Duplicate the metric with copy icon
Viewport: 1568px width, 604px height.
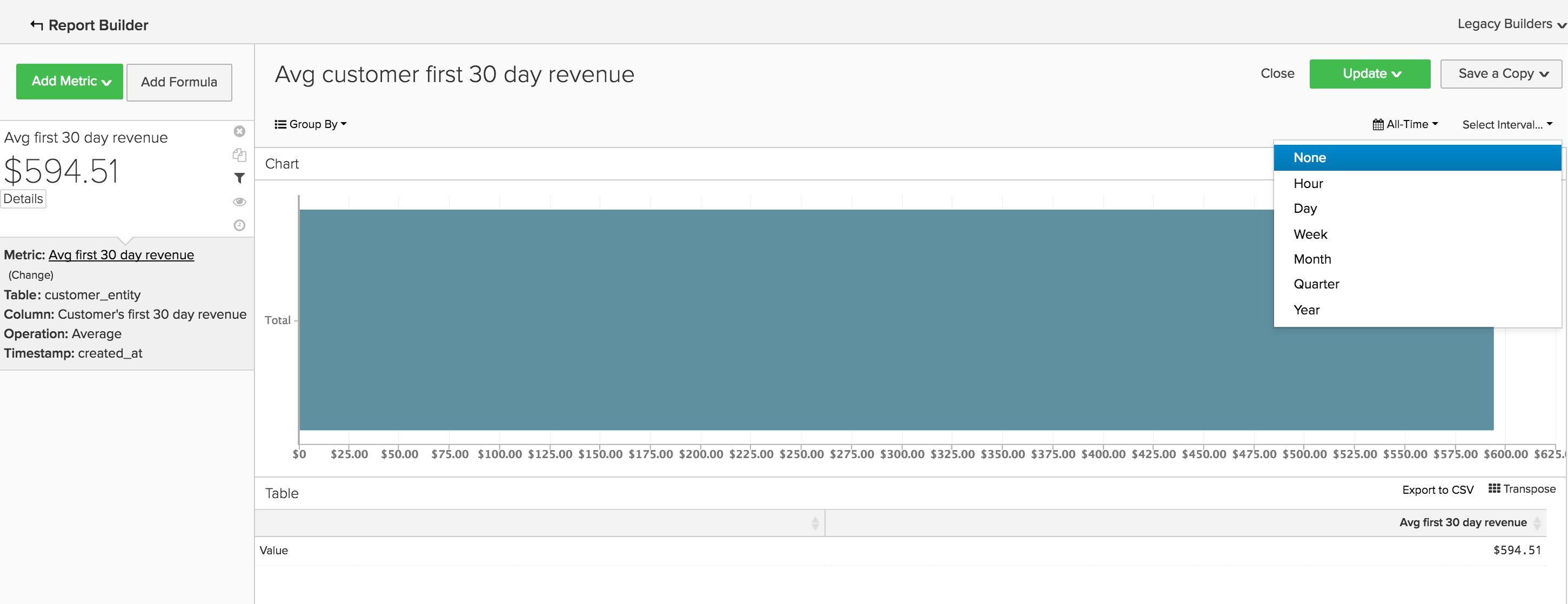tap(239, 155)
